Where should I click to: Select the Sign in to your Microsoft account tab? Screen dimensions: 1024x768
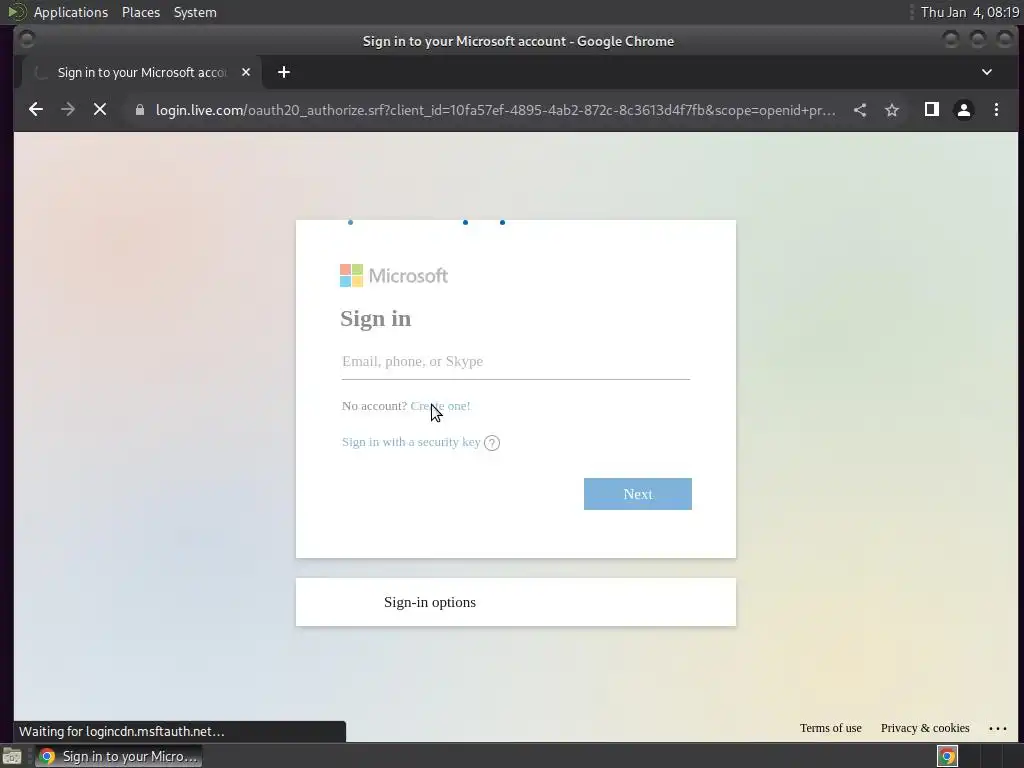coord(142,72)
